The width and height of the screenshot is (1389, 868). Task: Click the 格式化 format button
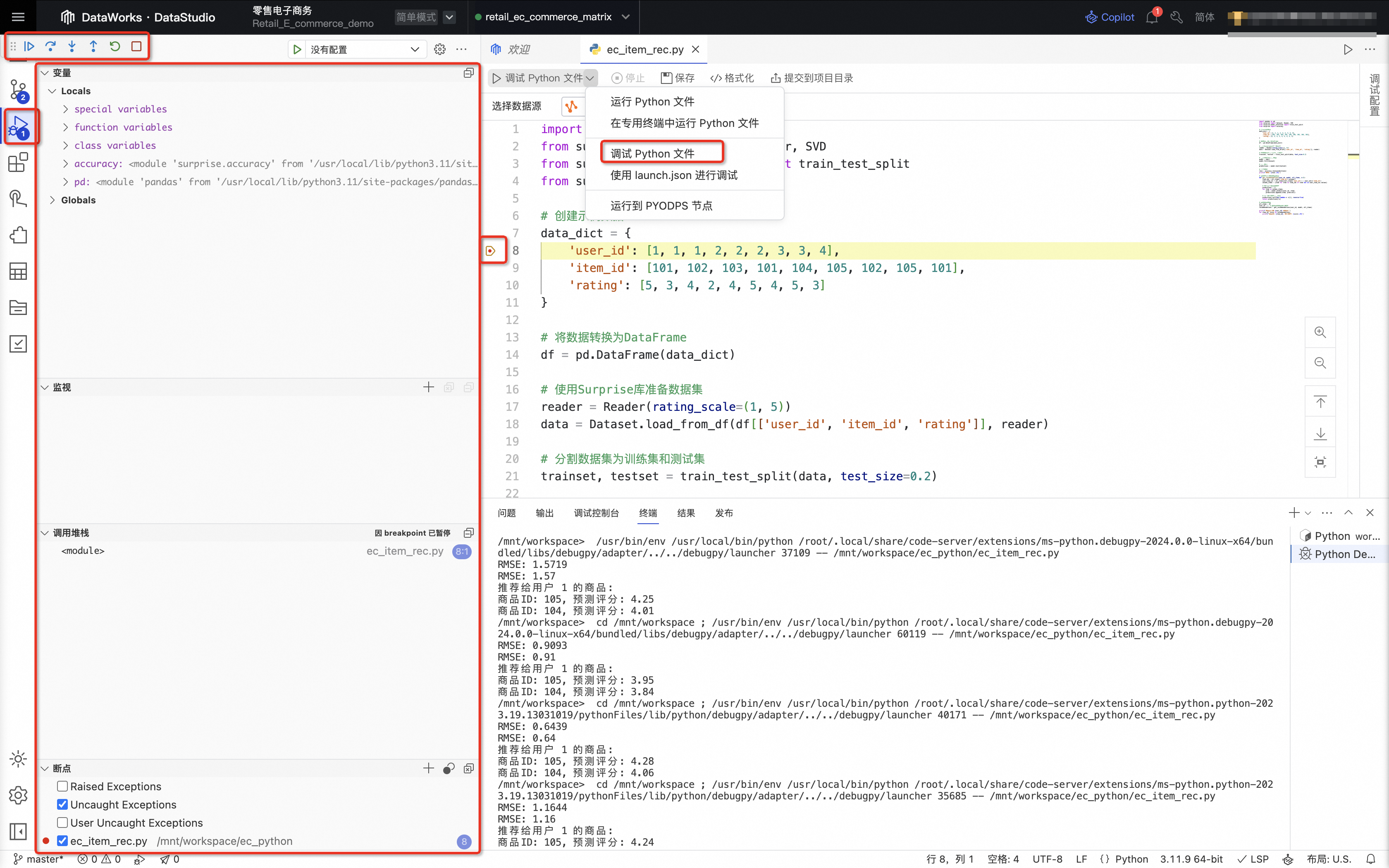[732, 78]
